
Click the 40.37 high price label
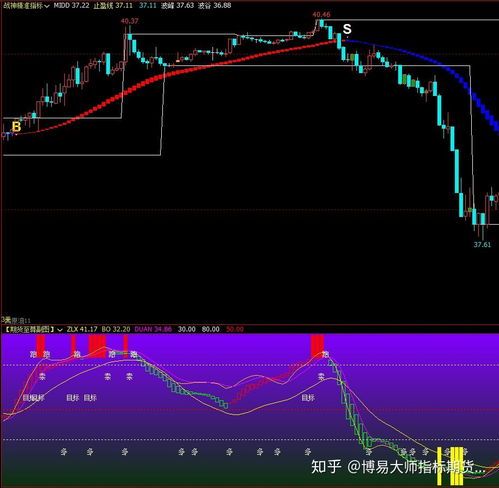click(130, 21)
